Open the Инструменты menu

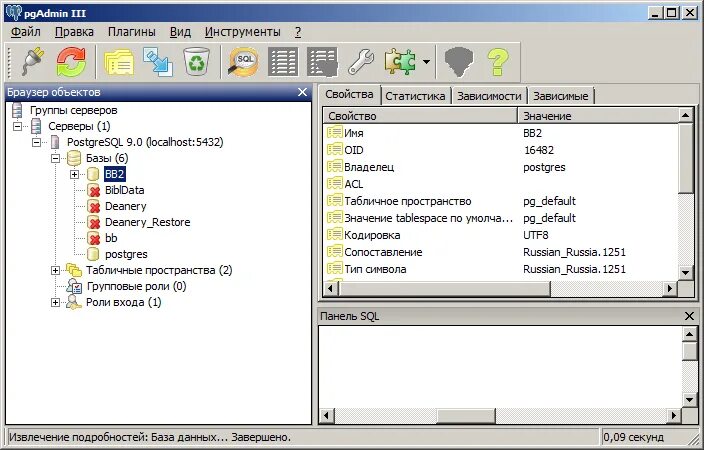[242, 32]
